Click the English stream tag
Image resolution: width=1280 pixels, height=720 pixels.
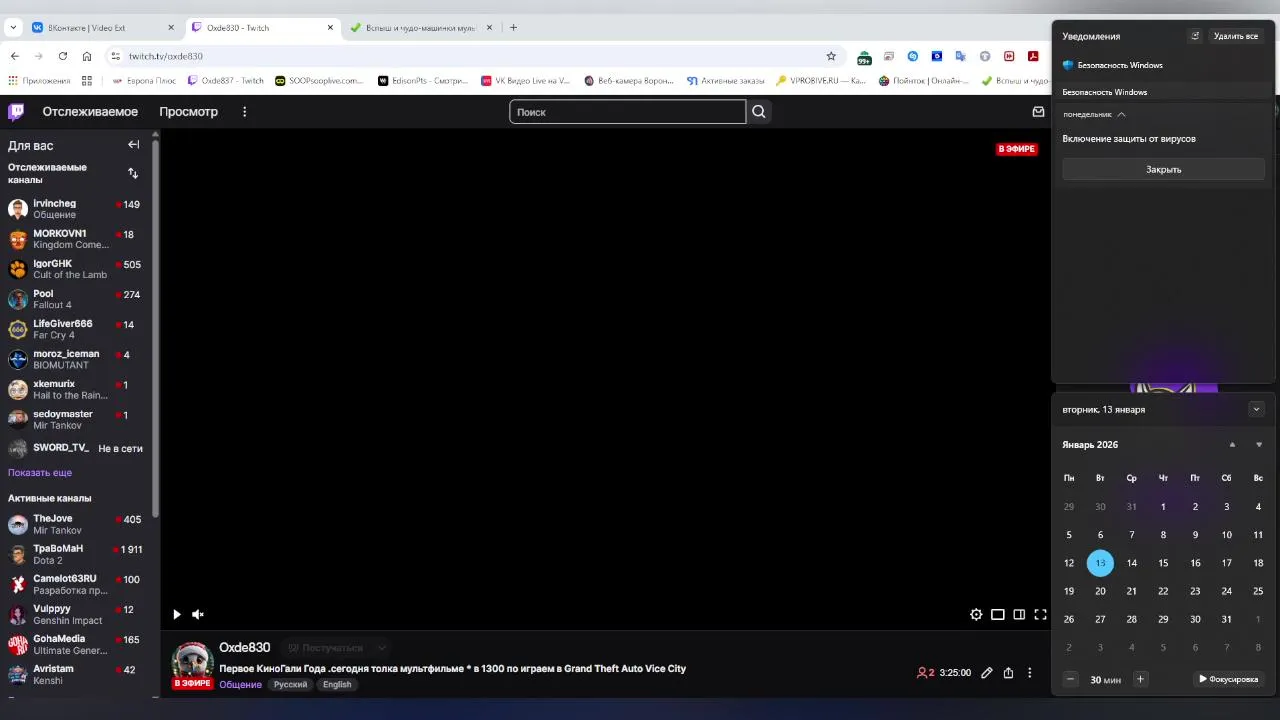(337, 684)
